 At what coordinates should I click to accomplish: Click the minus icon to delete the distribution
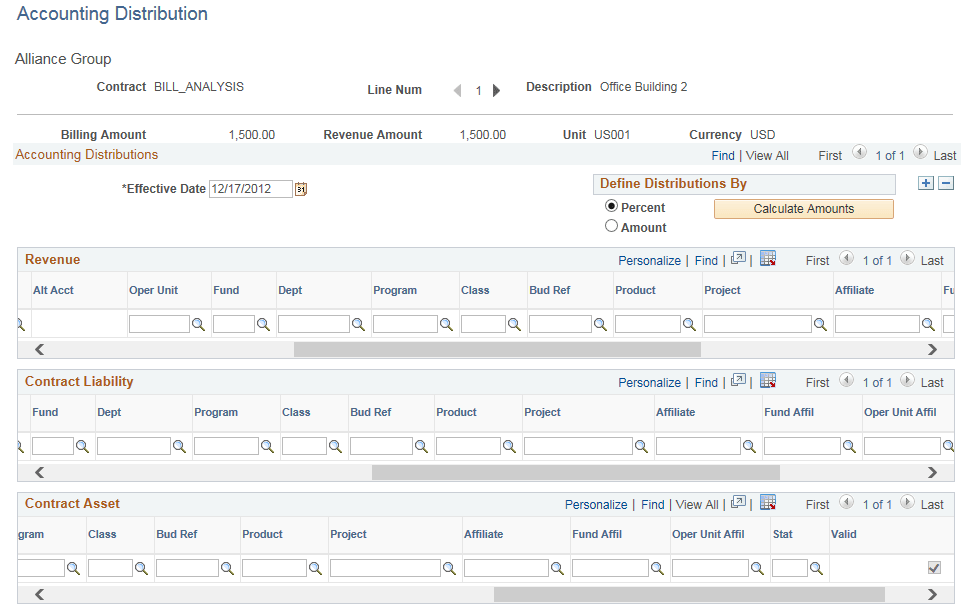point(946,183)
